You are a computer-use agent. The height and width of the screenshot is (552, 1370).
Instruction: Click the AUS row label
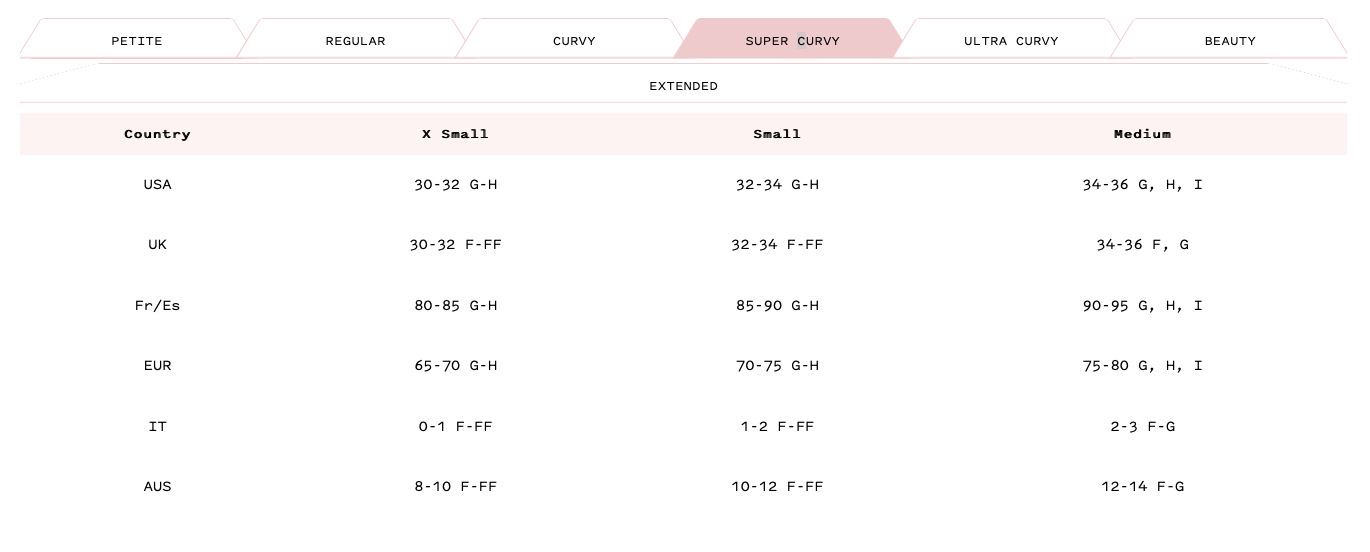coord(157,487)
